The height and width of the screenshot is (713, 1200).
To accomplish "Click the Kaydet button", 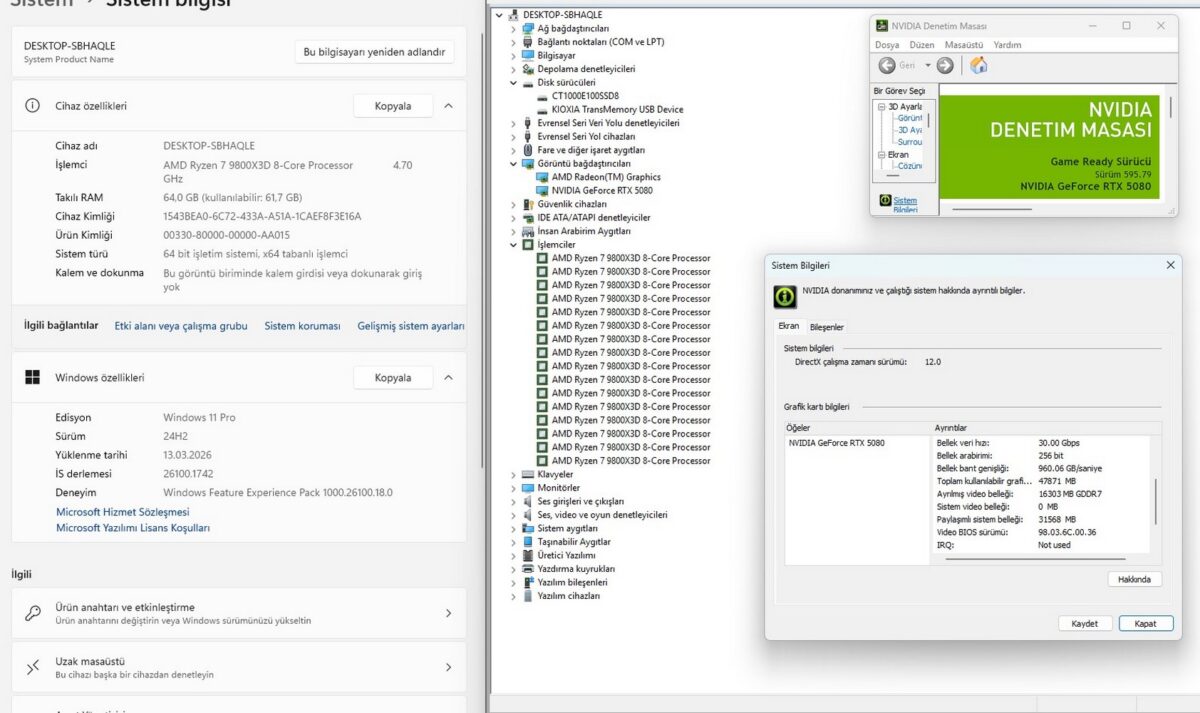I will coord(1085,623).
